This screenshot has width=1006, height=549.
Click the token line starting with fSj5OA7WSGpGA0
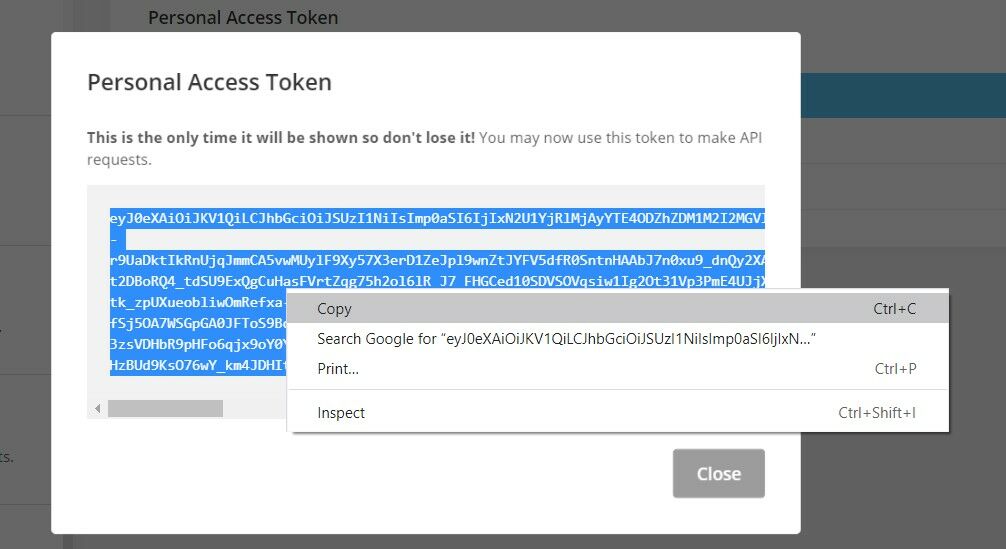pos(198,323)
